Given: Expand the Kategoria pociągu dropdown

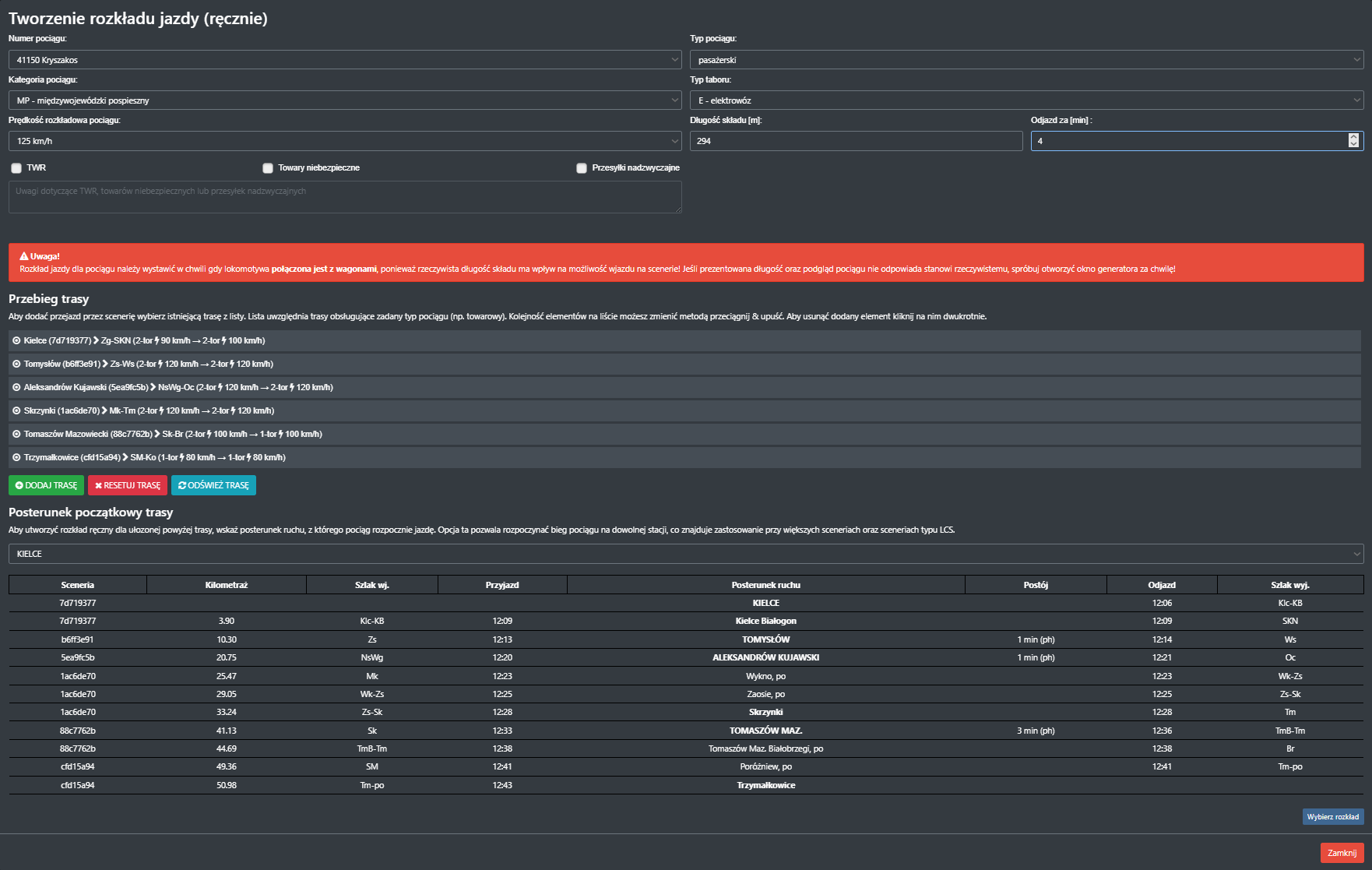Looking at the screenshot, I should (x=344, y=100).
